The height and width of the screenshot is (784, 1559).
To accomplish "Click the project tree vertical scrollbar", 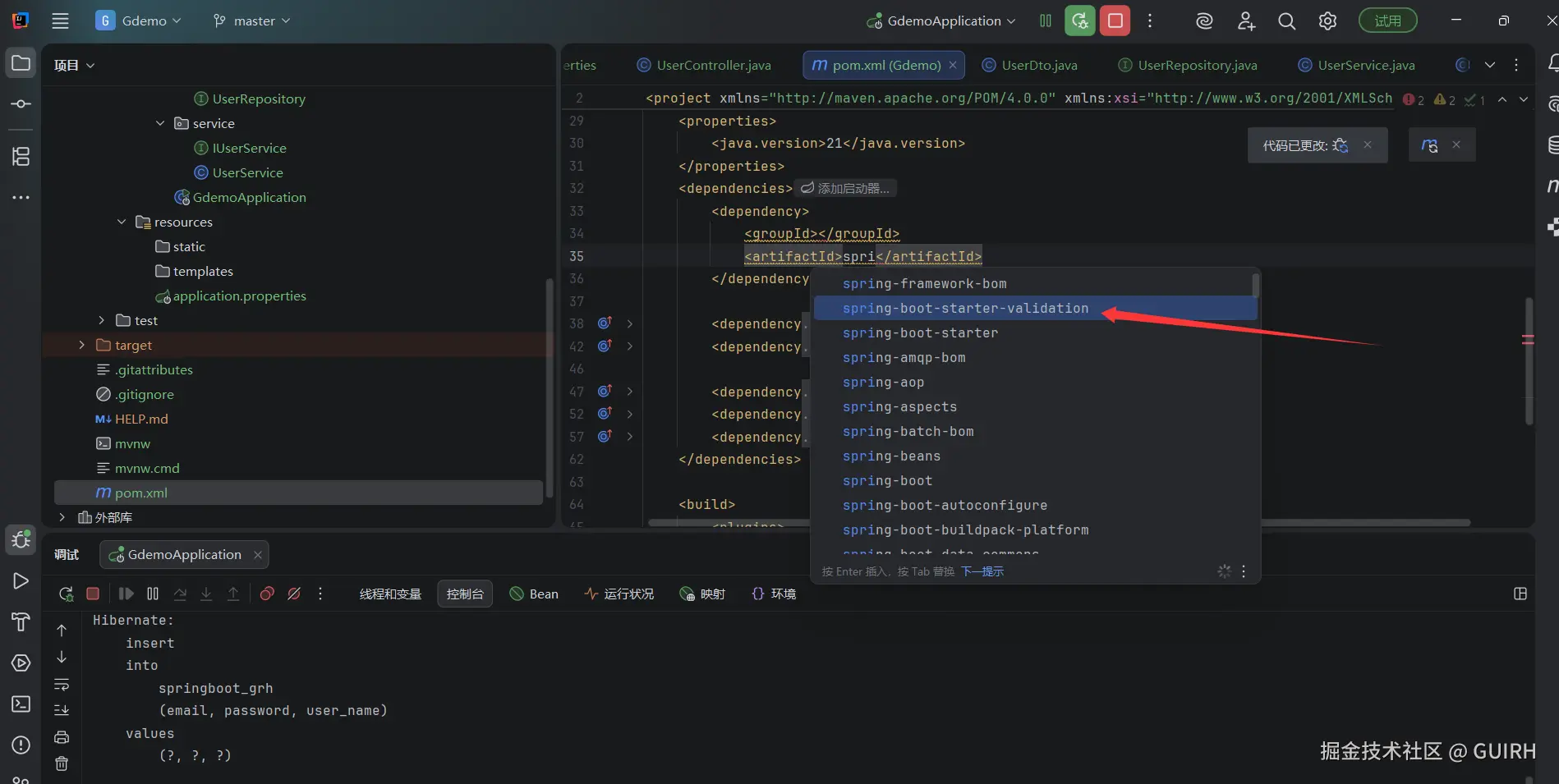I will (x=549, y=388).
